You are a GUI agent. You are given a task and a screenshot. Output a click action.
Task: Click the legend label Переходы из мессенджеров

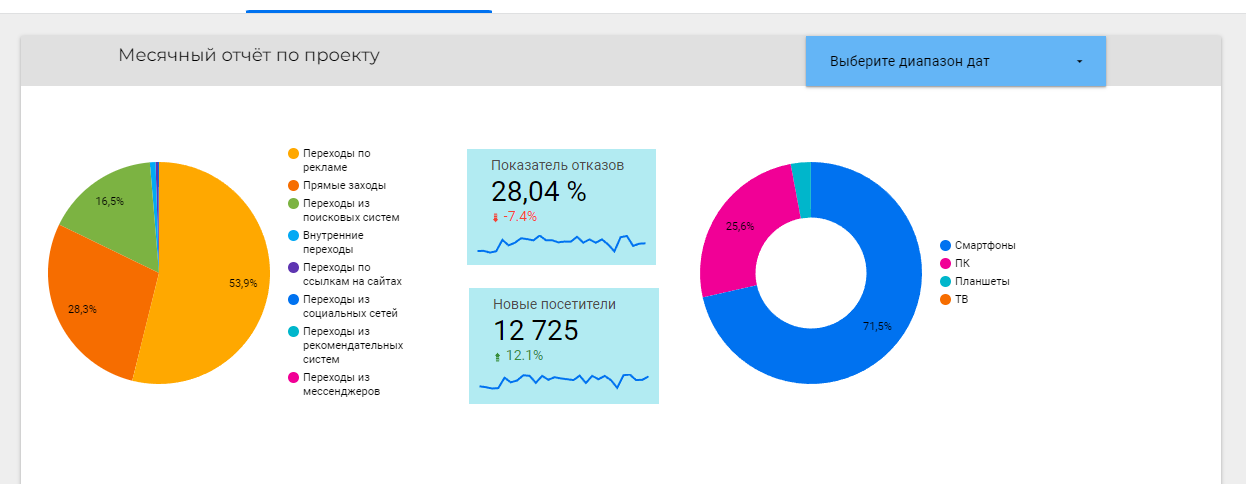coord(341,384)
